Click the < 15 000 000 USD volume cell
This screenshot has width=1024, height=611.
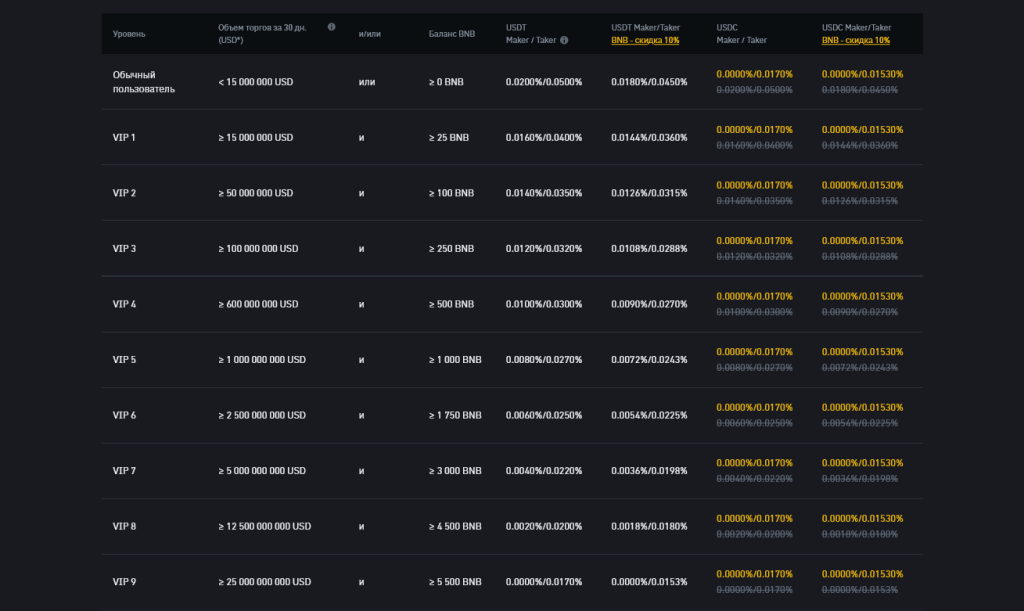click(255, 82)
